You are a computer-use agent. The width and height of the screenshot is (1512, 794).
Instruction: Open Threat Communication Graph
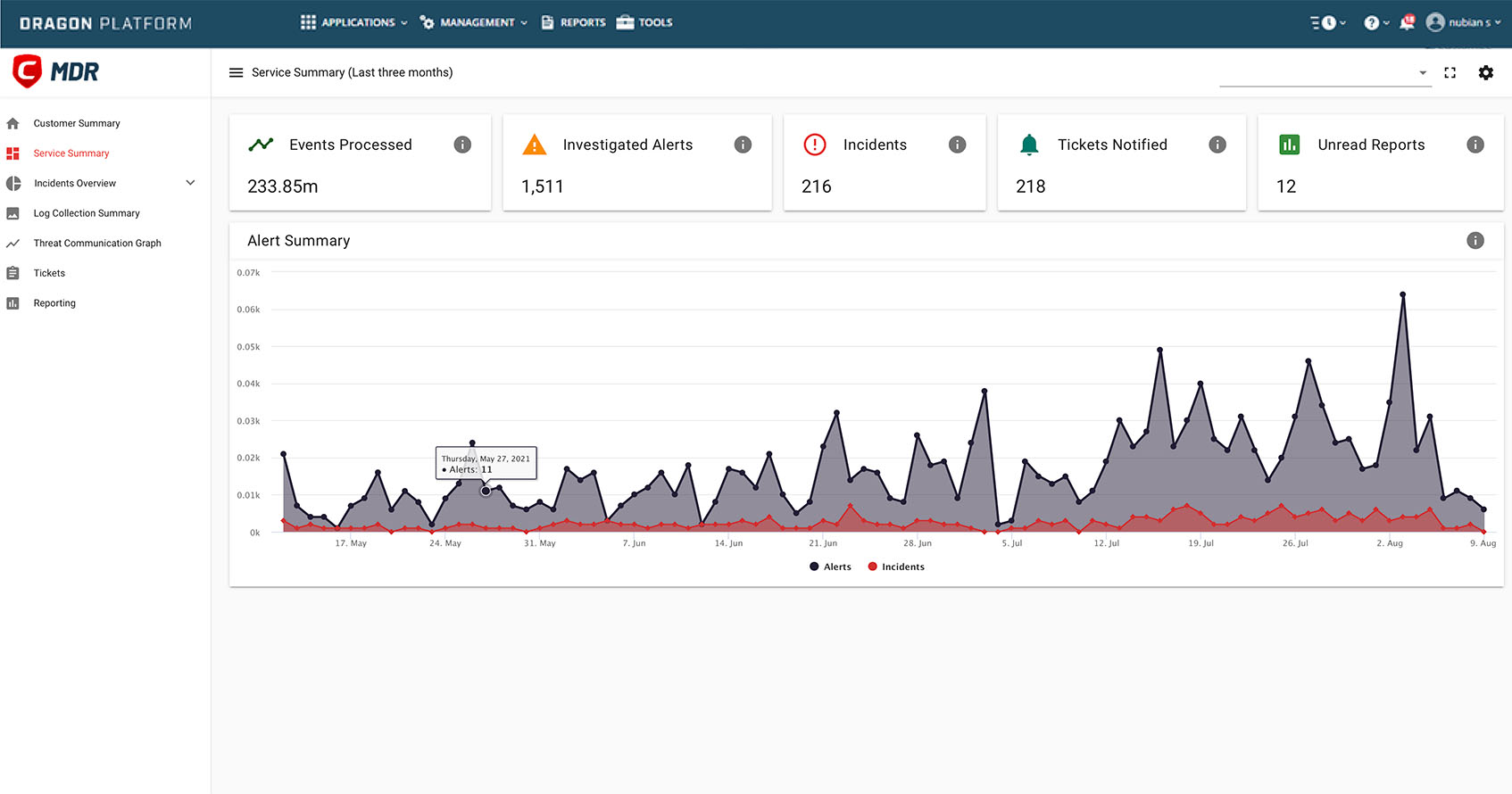97,243
